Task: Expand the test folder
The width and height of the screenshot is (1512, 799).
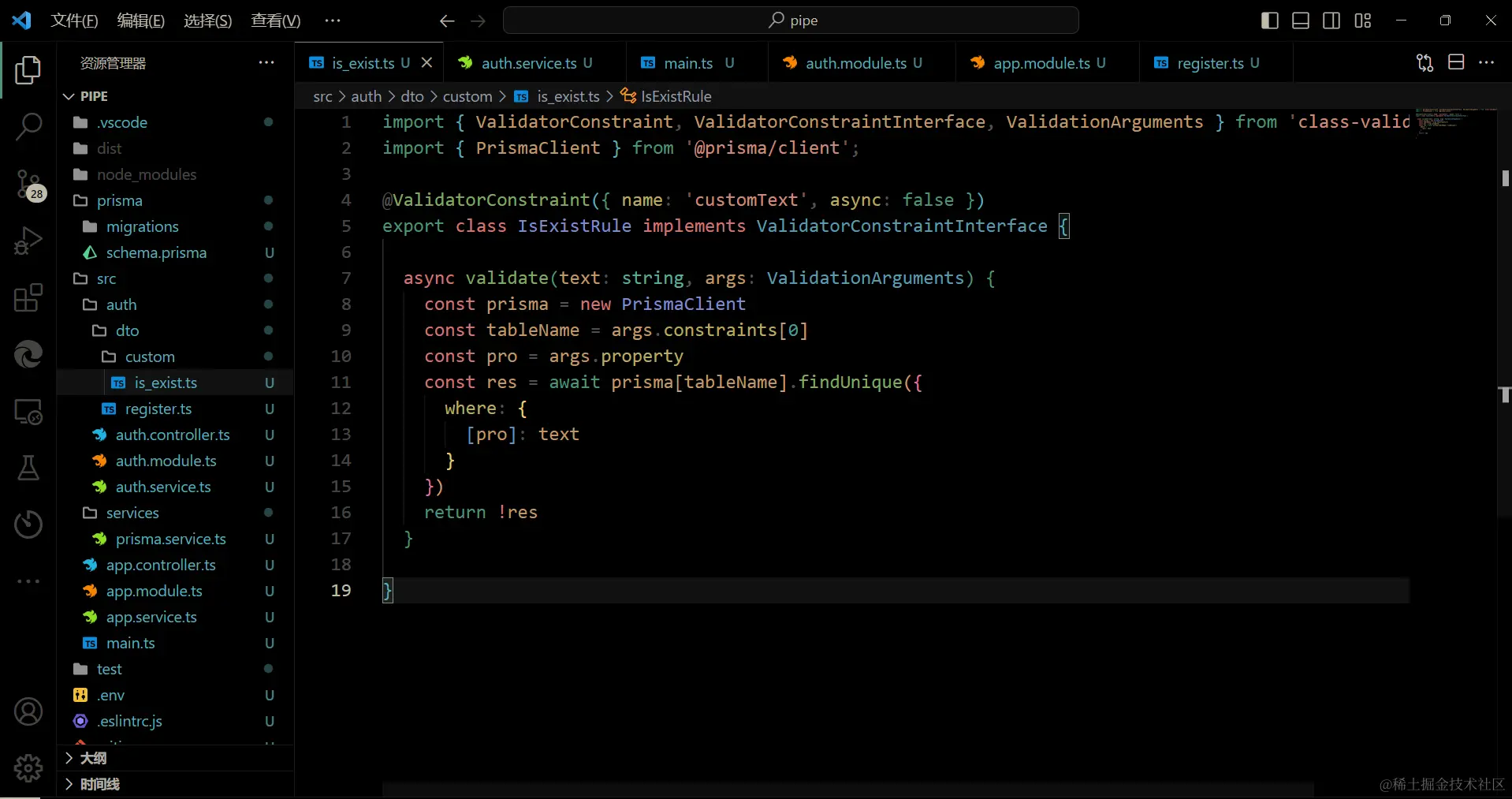Action: (x=175, y=669)
